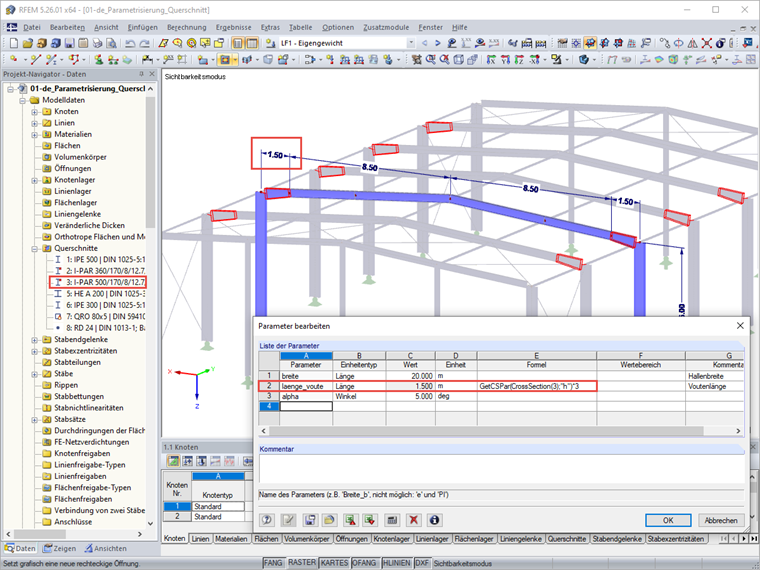The image size is (760, 570).
Task: Click the Undo arrow icon
Action: click(130, 43)
